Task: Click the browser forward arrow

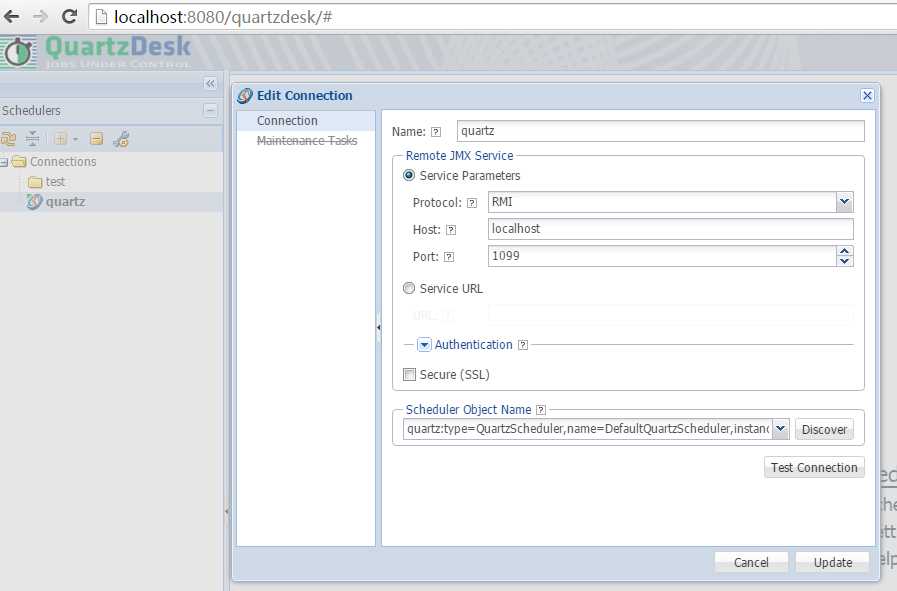Action: (x=40, y=17)
